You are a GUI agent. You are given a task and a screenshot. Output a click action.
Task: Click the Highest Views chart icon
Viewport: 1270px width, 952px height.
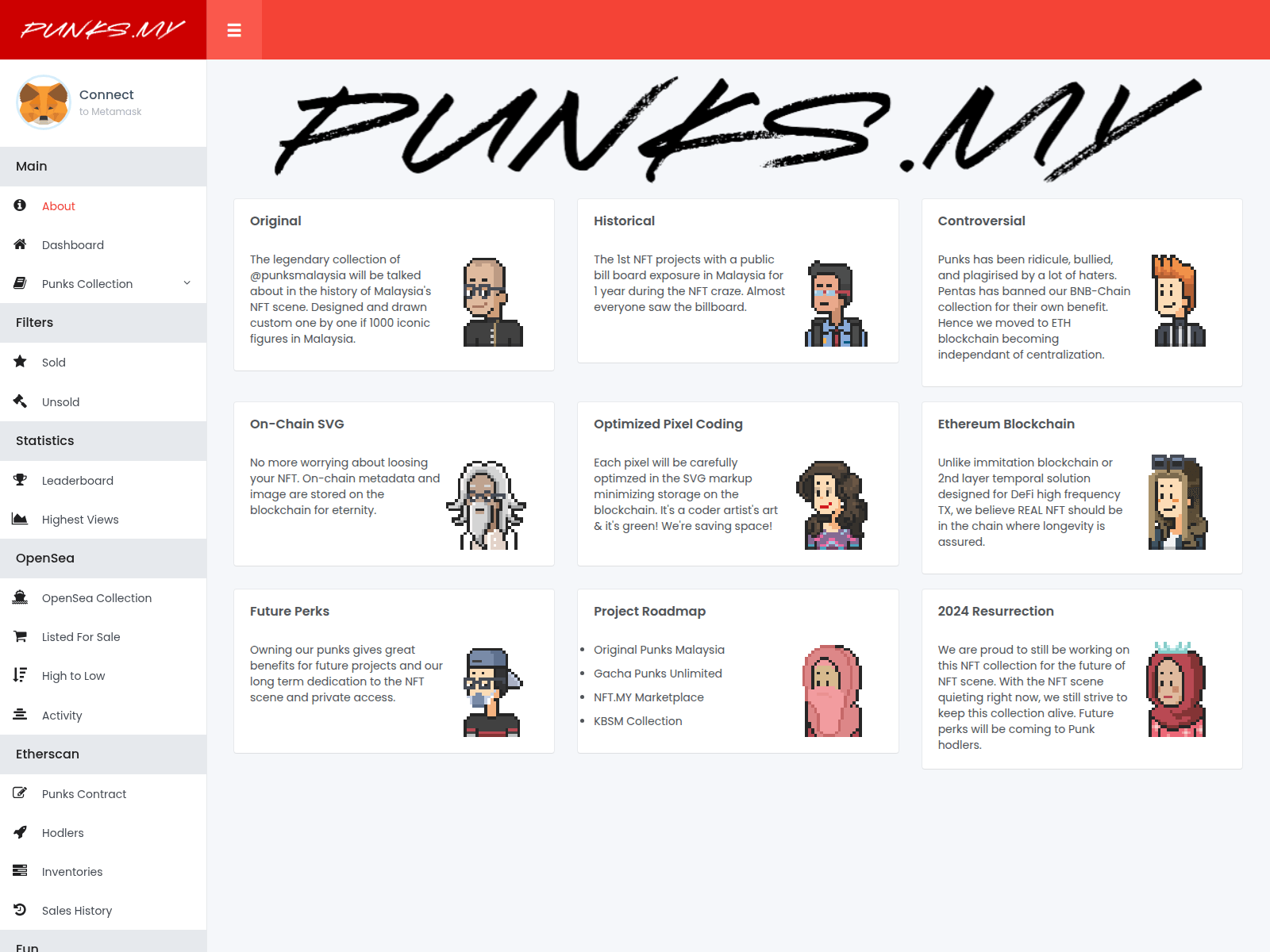click(20, 519)
